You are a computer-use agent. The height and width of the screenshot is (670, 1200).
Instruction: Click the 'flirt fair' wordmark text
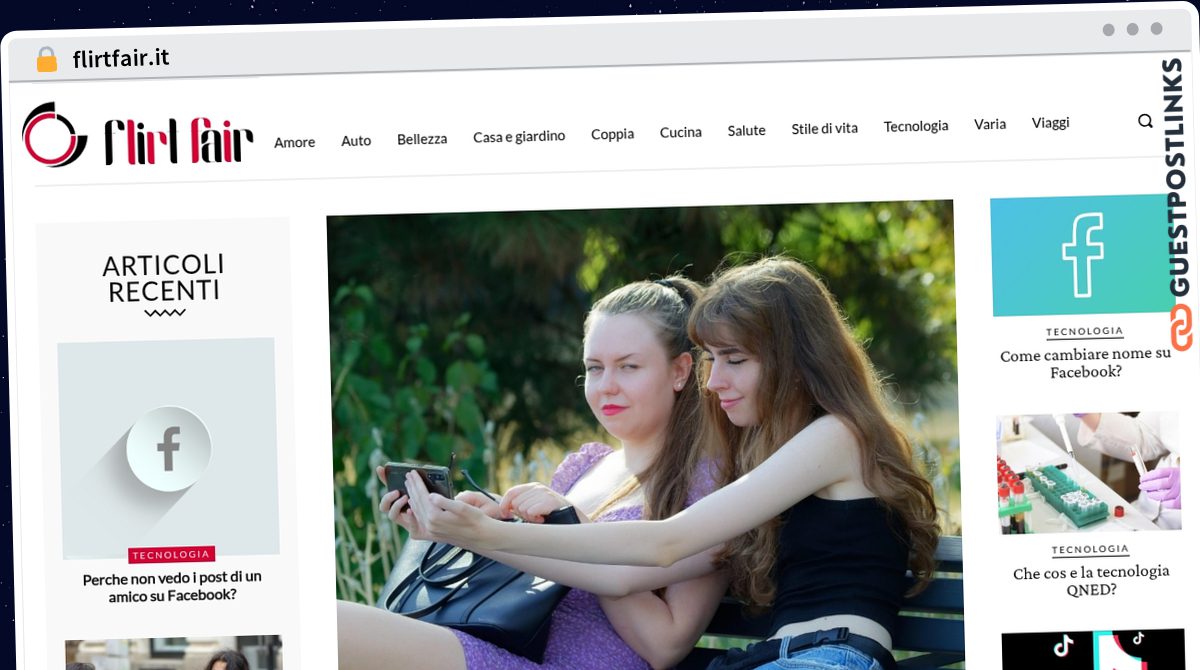[178, 140]
